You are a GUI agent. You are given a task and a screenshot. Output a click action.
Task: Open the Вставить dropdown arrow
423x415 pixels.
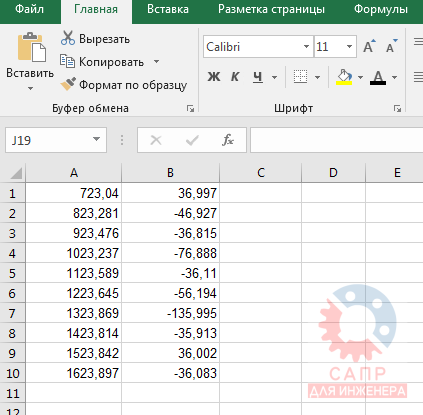(x=30, y=89)
